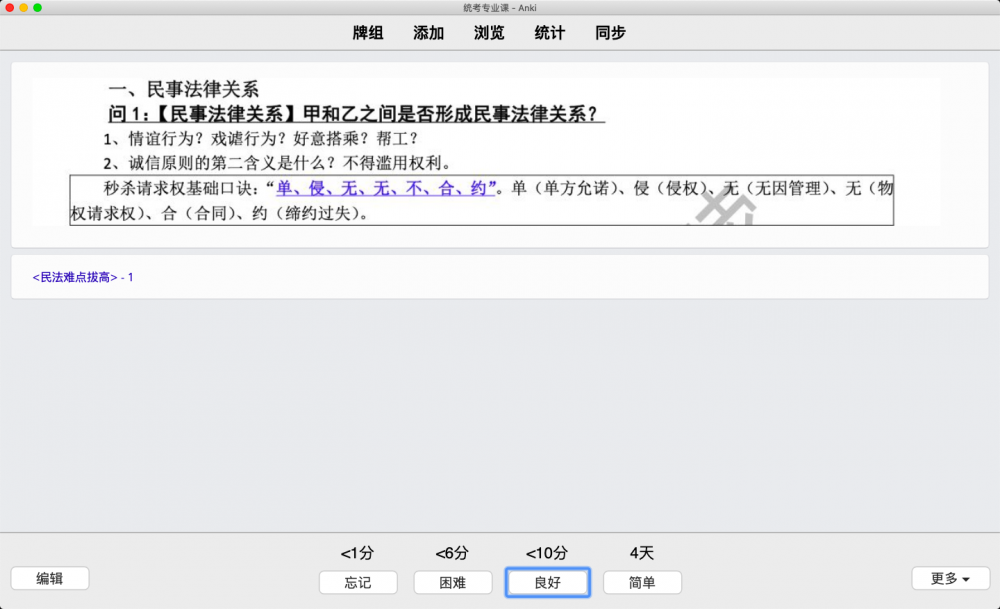Click the <6分 interval label
This screenshot has height=609, width=1000.
coord(452,553)
